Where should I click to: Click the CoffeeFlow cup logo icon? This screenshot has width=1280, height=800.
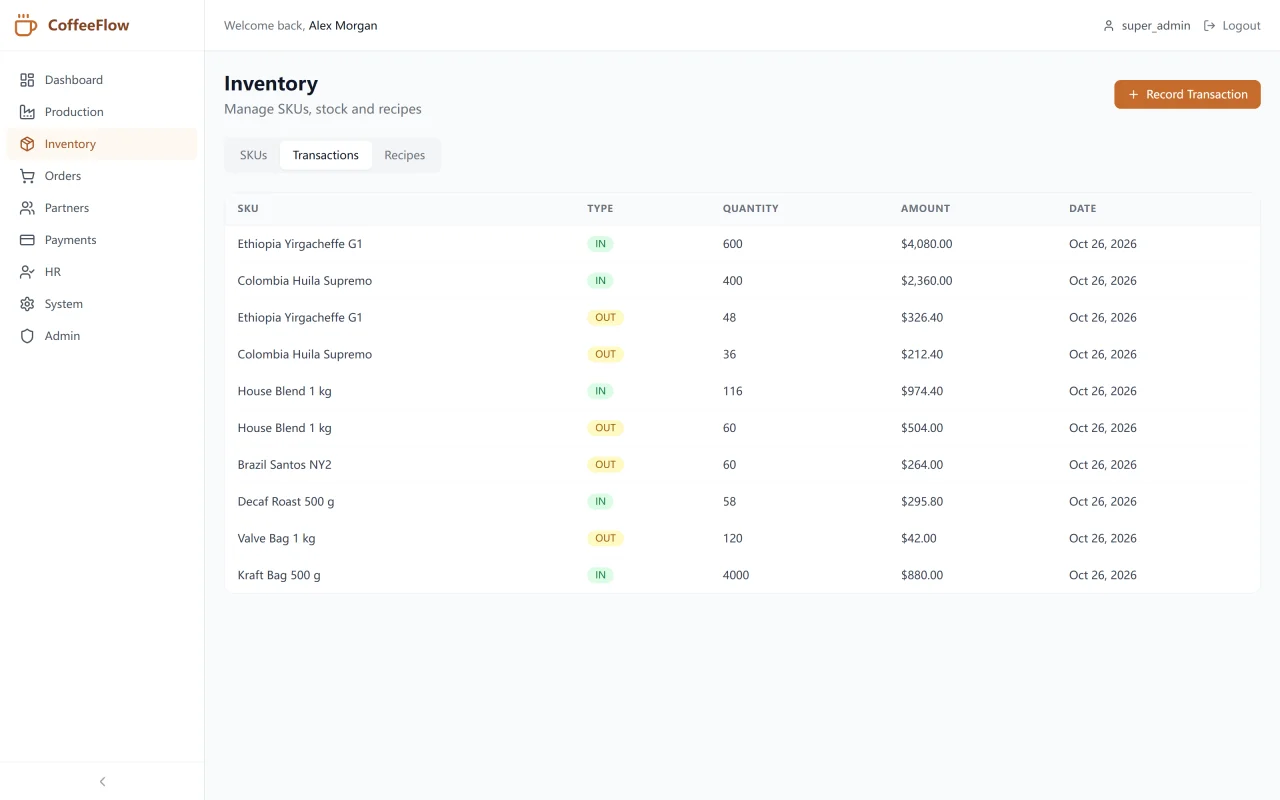26,25
